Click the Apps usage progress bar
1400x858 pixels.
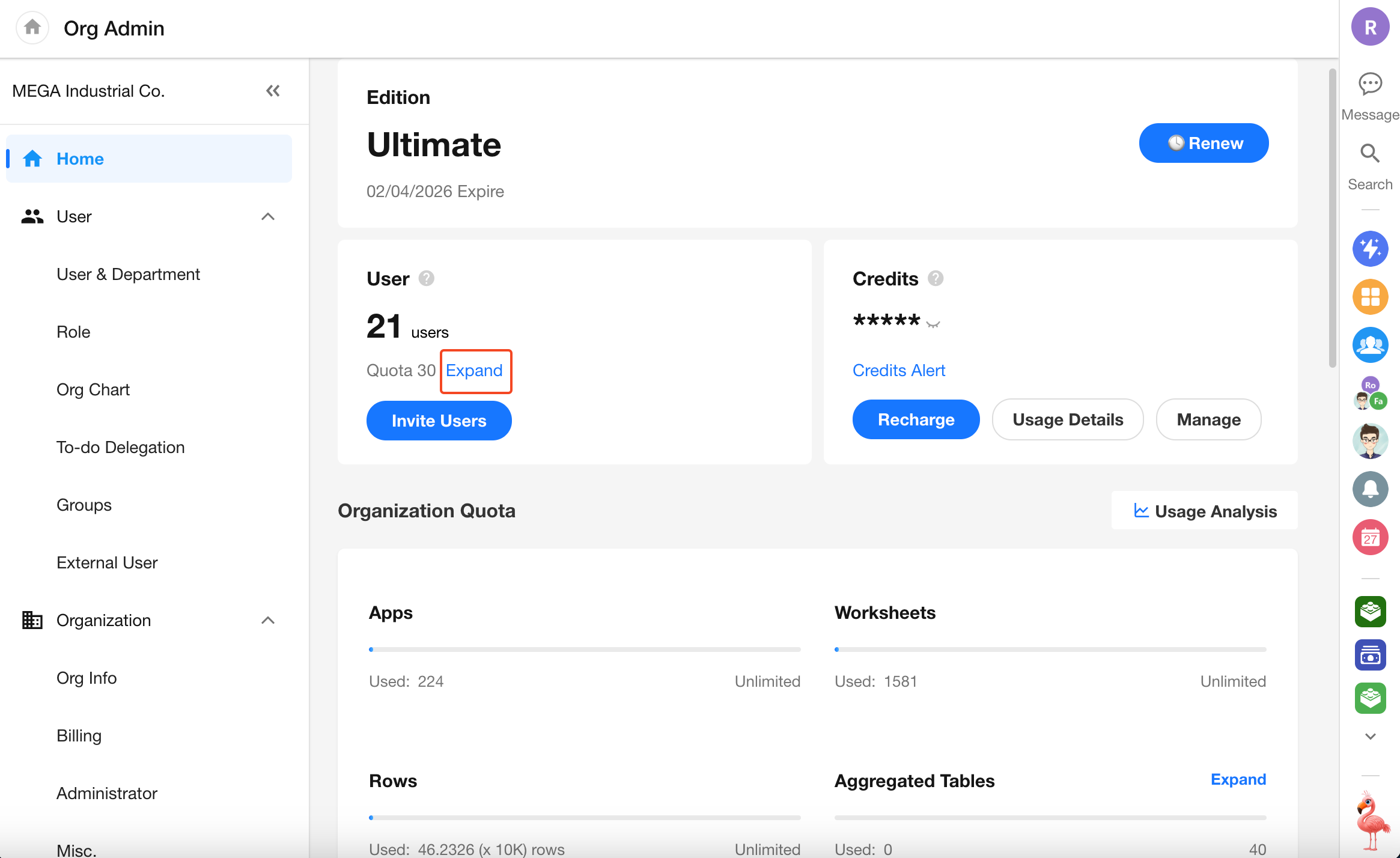tap(584, 650)
